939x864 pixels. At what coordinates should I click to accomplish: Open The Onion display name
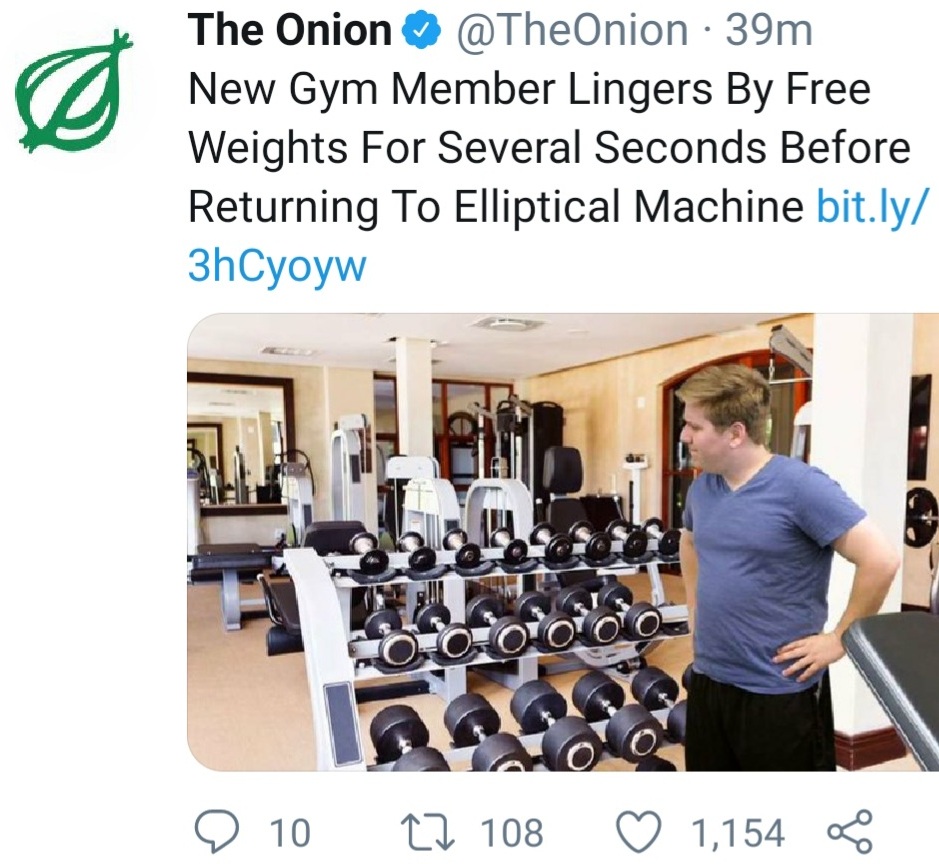(289, 32)
